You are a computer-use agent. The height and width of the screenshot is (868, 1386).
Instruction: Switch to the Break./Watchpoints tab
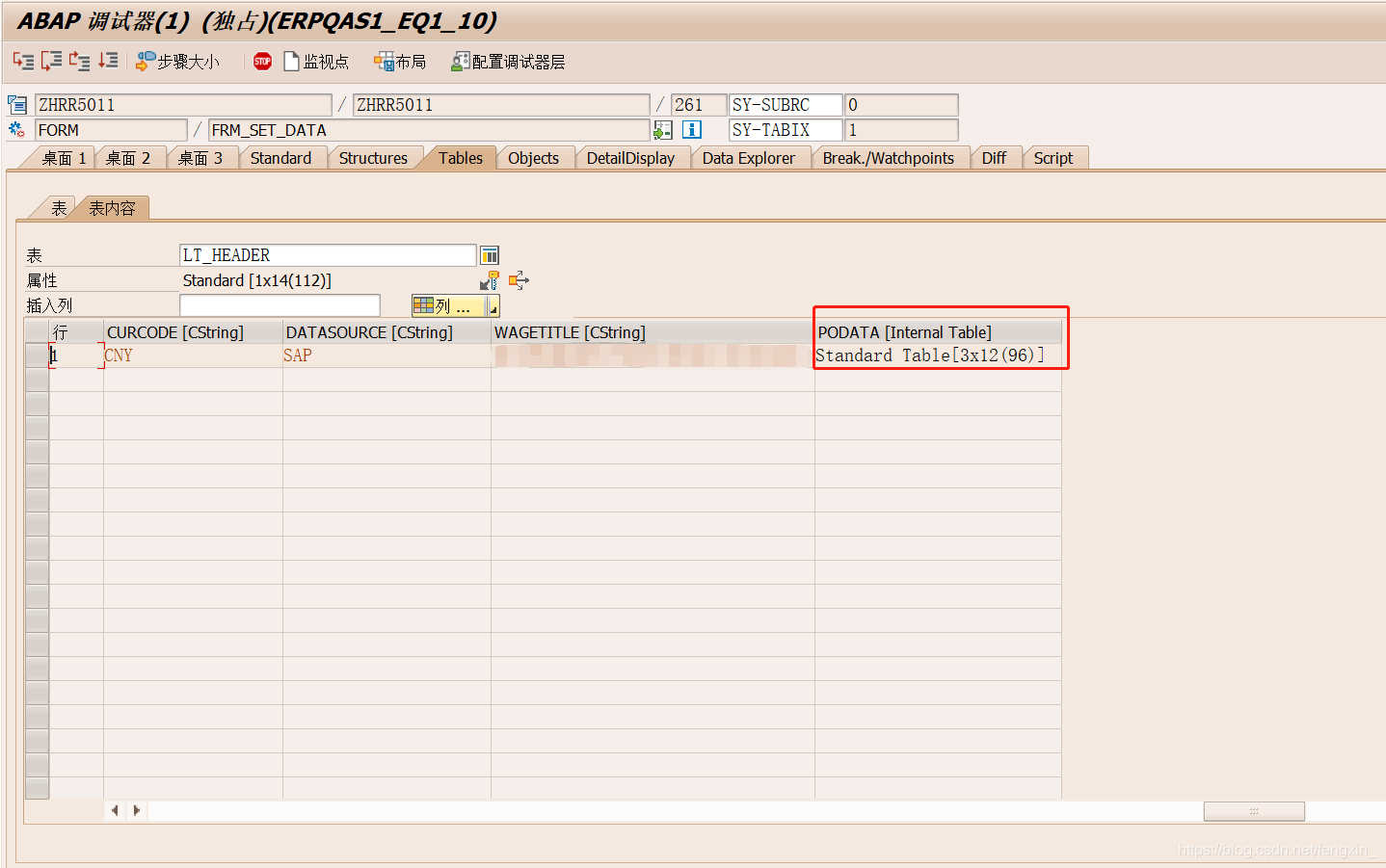click(x=889, y=157)
